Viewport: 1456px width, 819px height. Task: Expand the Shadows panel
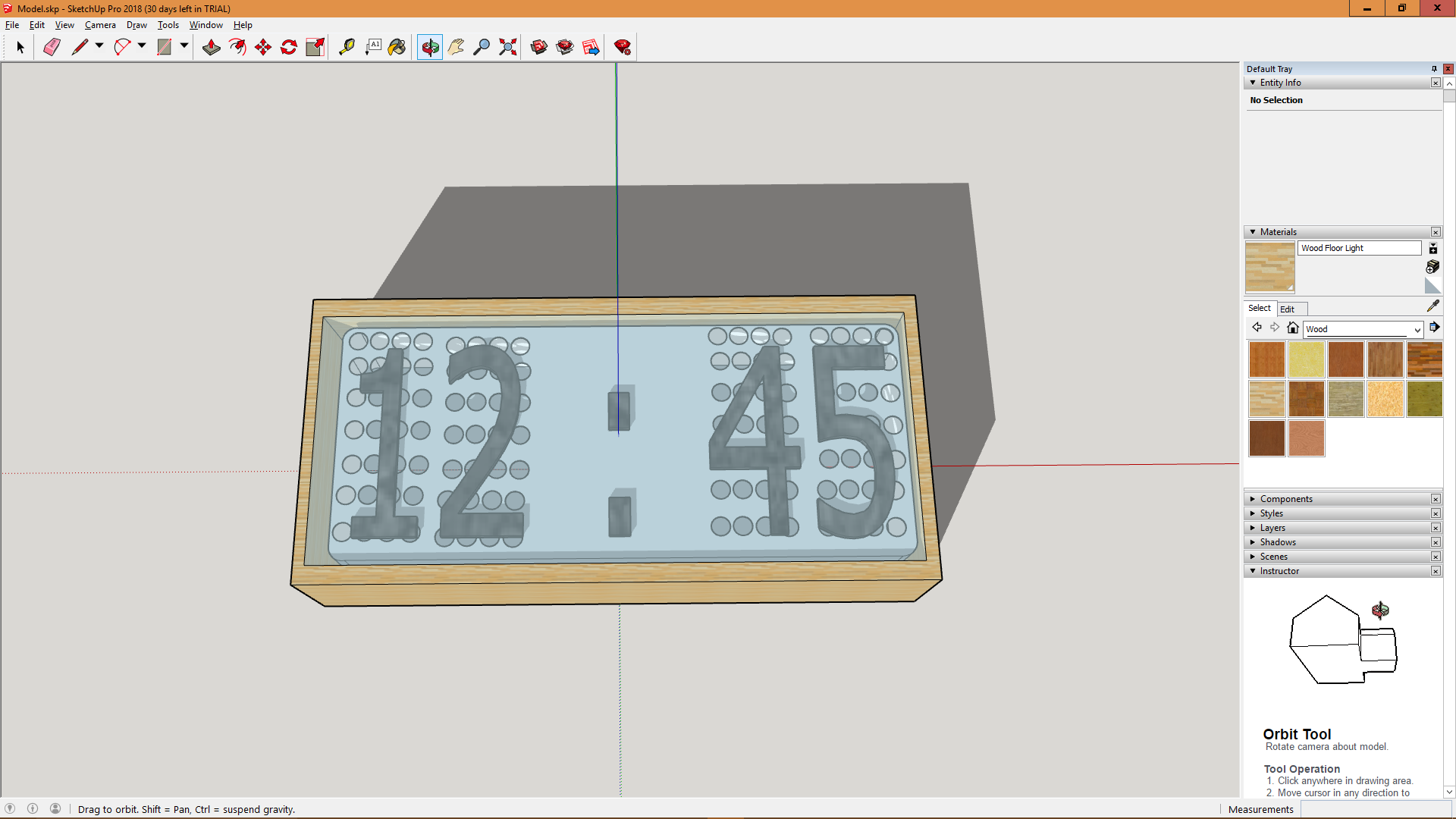(x=1277, y=542)
